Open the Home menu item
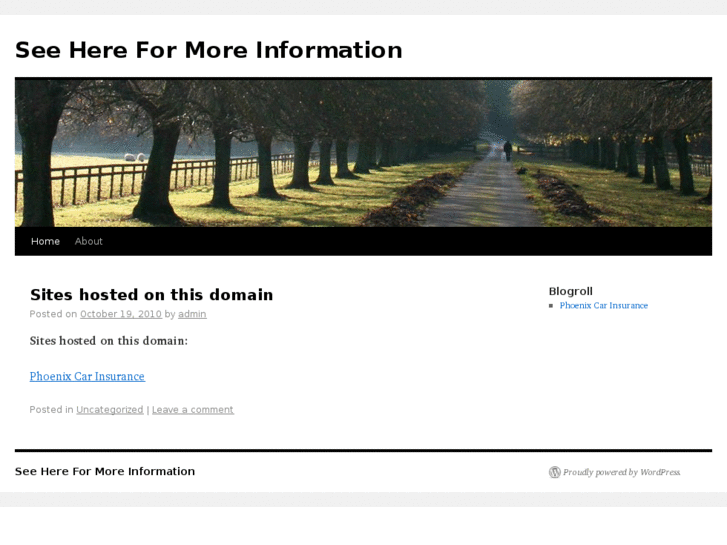Image resolution: width=727 pixels, height=545 pixels. click(x=45, y=241)
